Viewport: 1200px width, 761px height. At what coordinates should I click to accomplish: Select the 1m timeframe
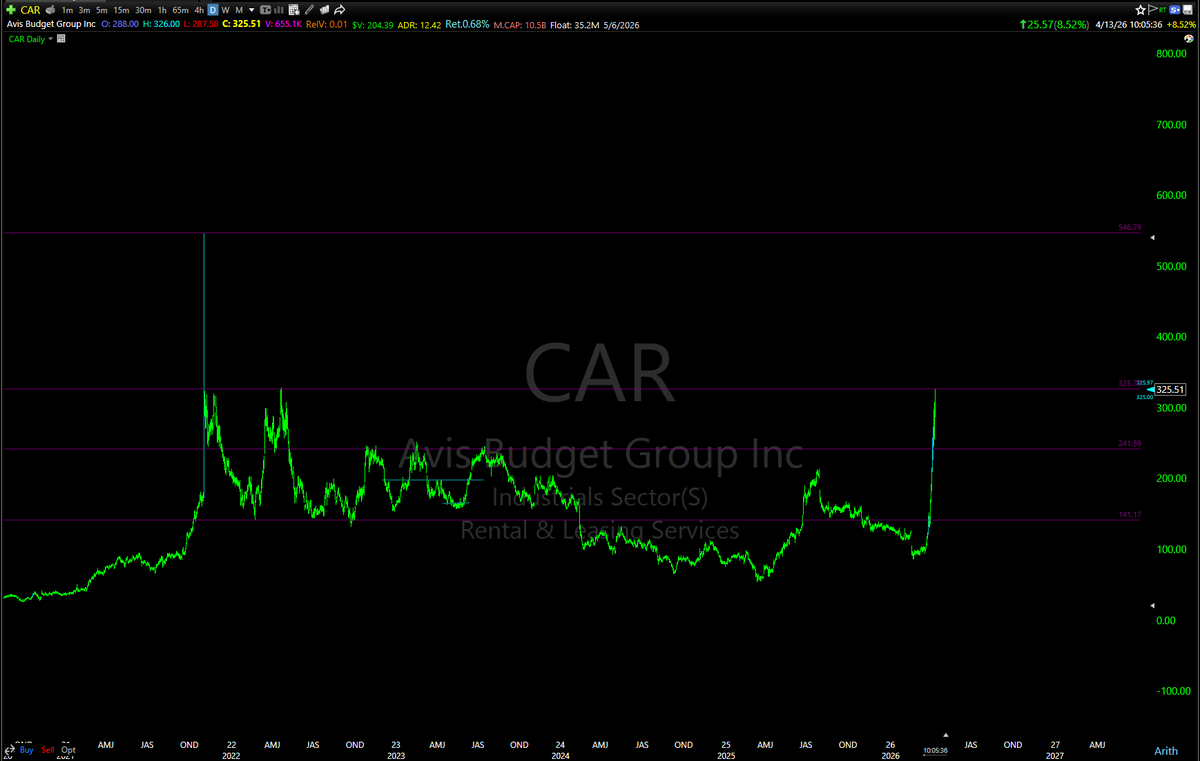(67, 10)
